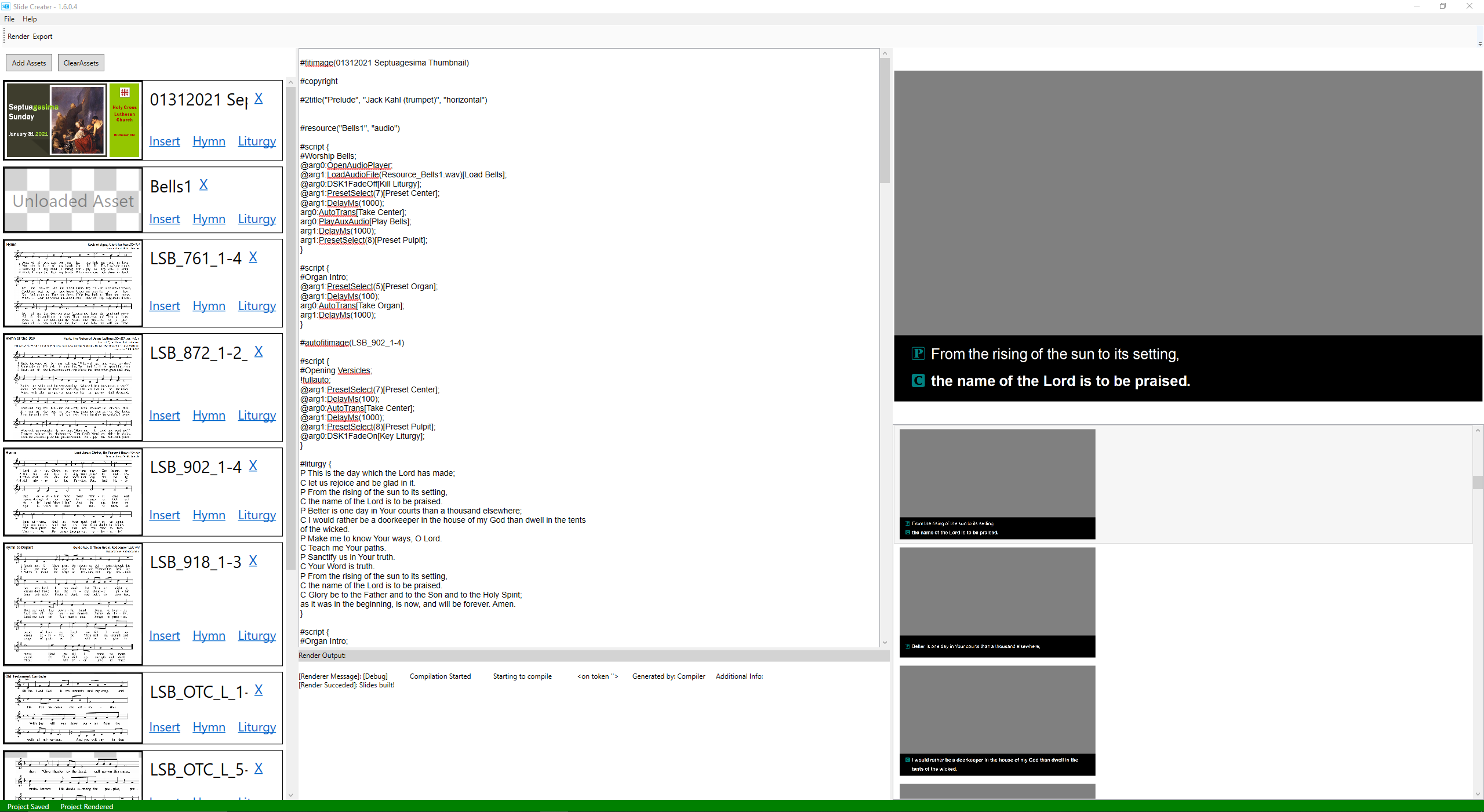Click Hymn for the LSB_872_1-2_ asset
Viewport: 1484px width, 812px height.
point(209,415)
